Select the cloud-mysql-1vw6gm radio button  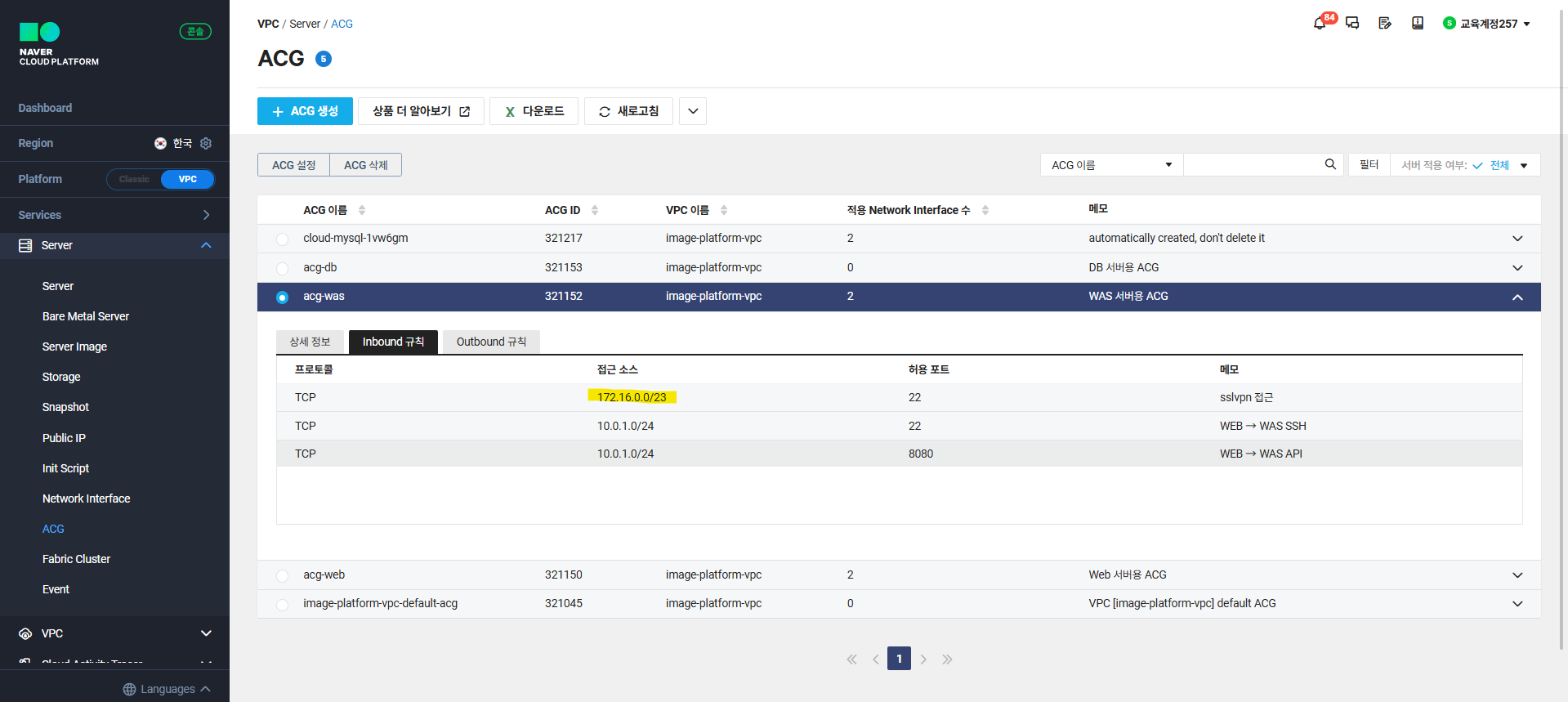click(282, 239)
